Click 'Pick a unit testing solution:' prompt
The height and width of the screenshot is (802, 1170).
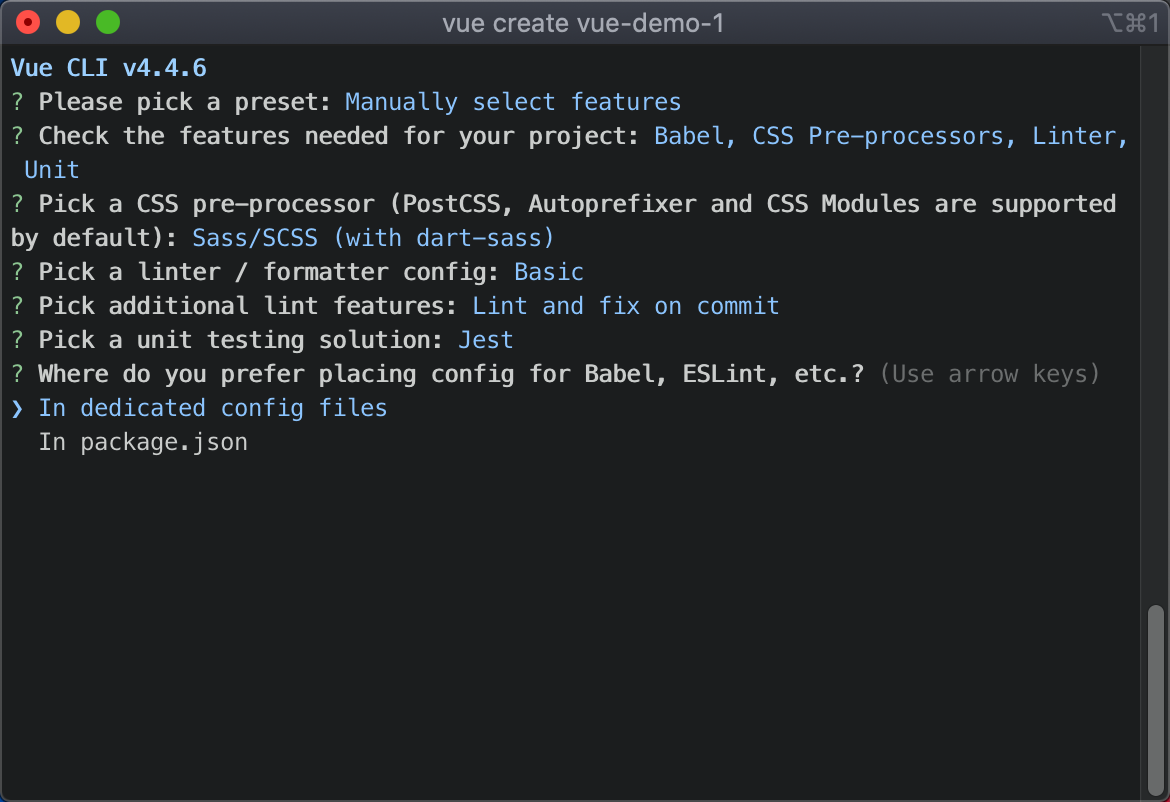click(240, 340)
